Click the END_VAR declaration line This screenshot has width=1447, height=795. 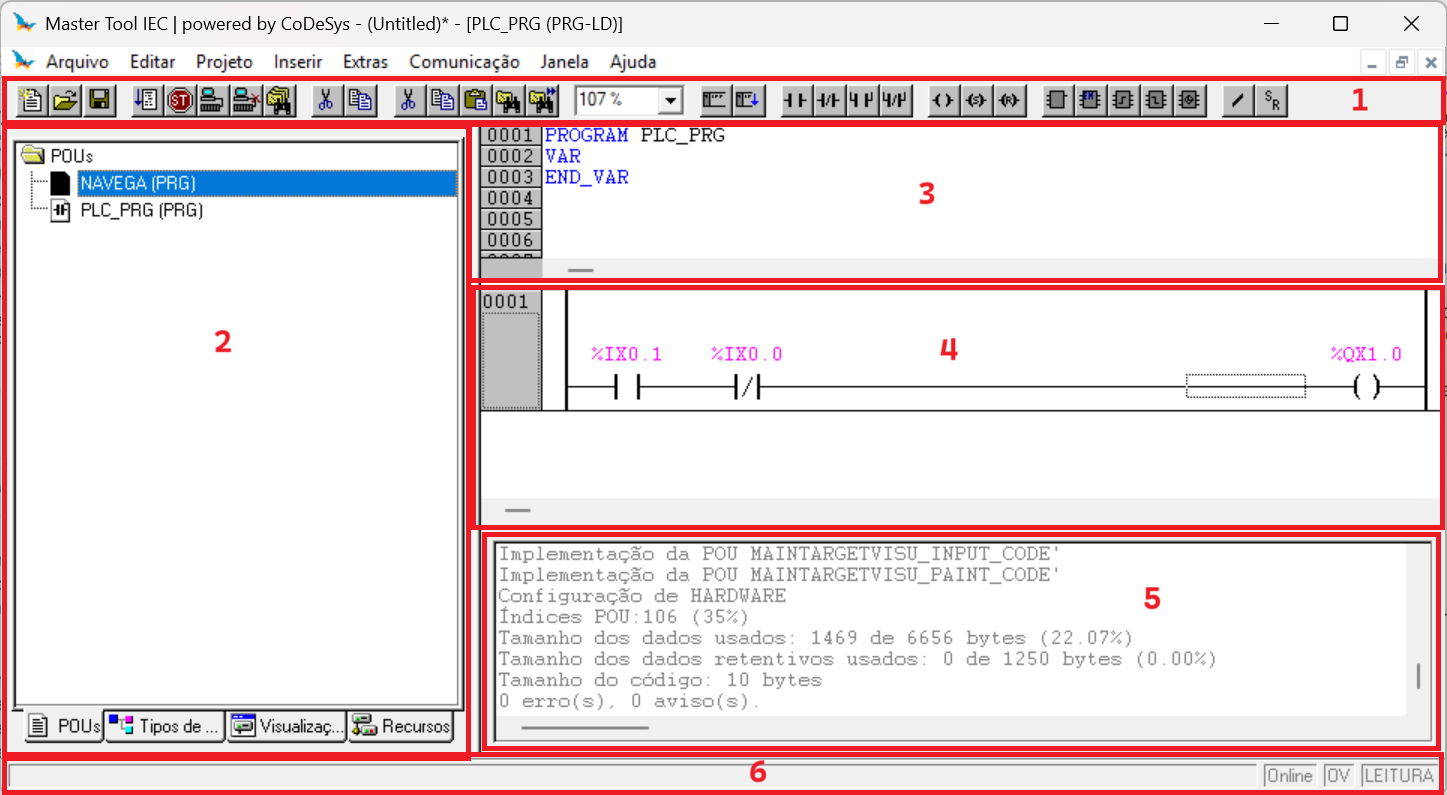click(587, 177)
